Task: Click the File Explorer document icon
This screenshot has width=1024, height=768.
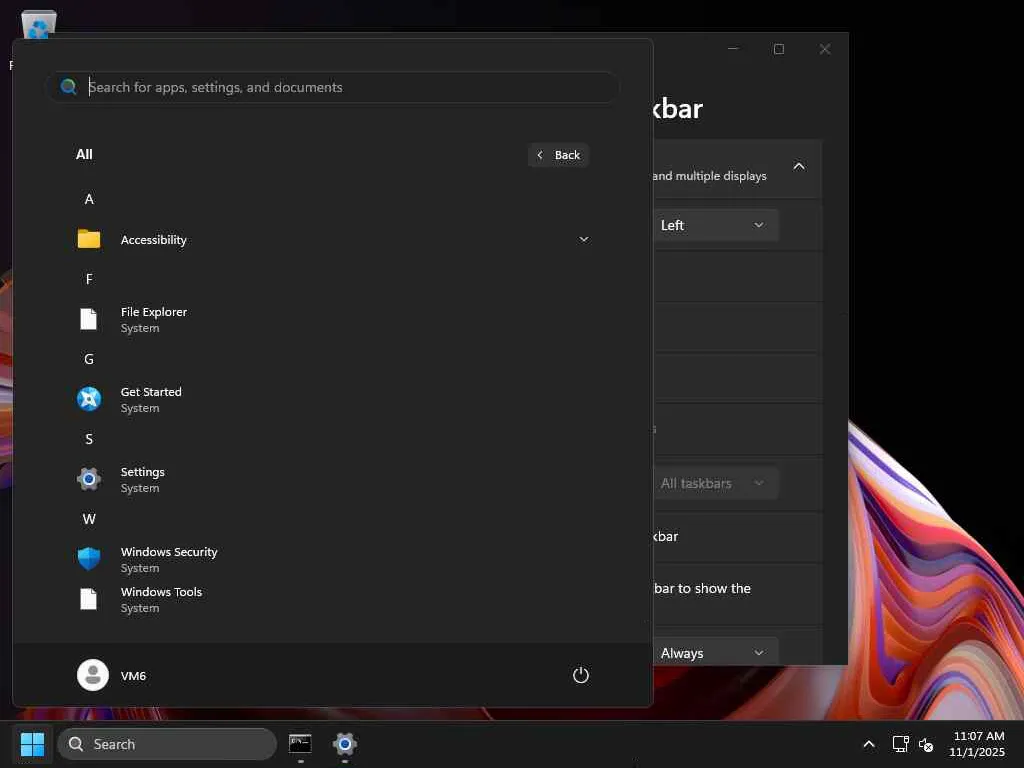Action: click(89, 319)
